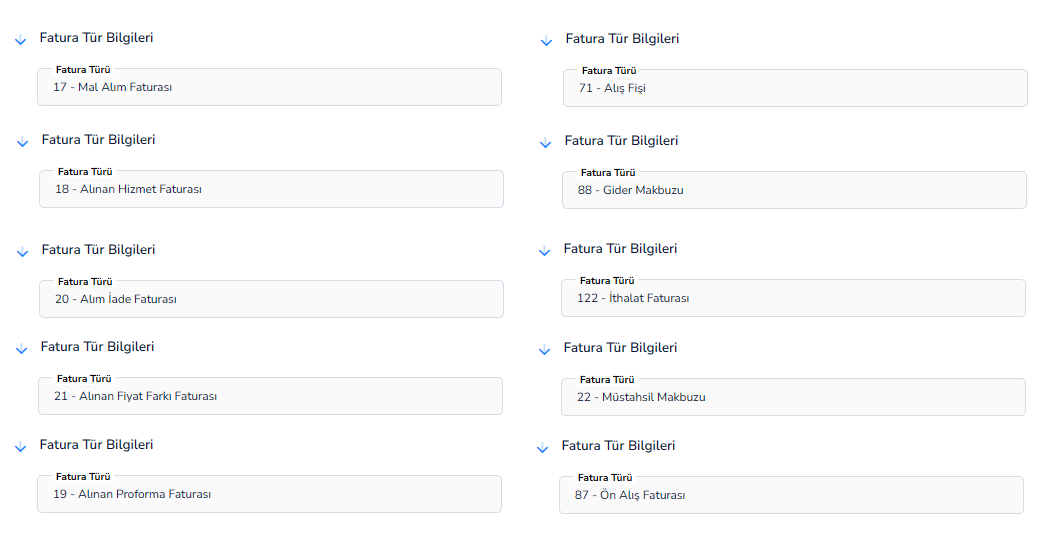The image size is (1053, 542).
Task: Collapse section above 22 - Müstahsil Makbuzu
Action: tap(545, 350)
